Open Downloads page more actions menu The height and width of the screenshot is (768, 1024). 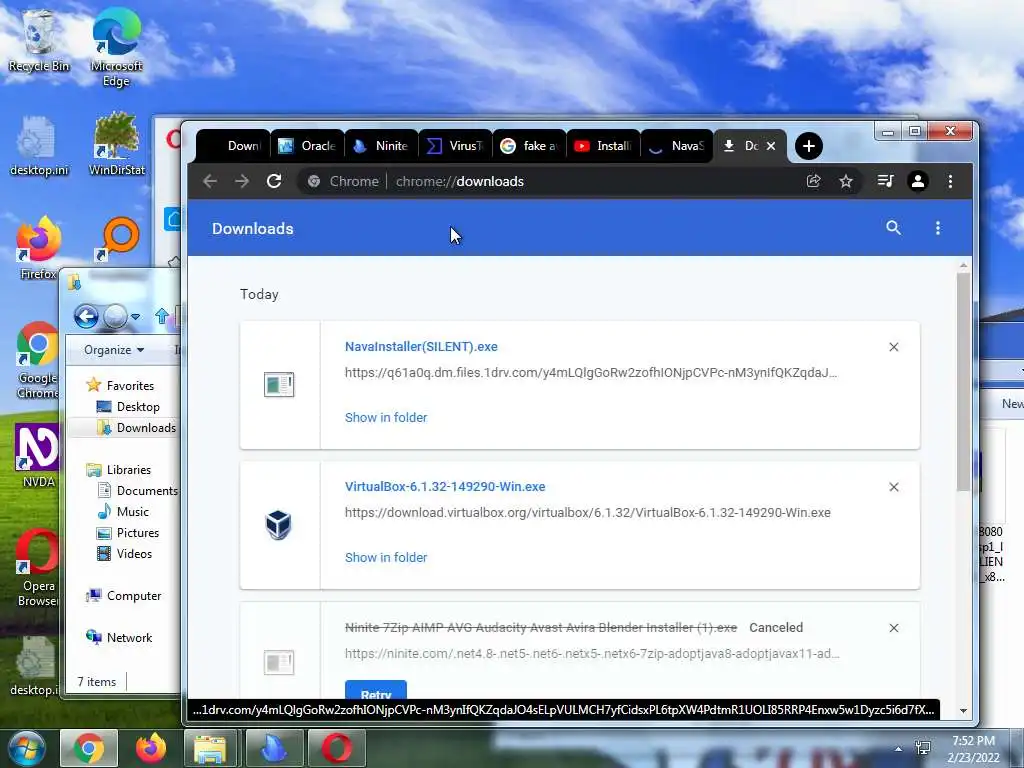click(x=938, y=228)
